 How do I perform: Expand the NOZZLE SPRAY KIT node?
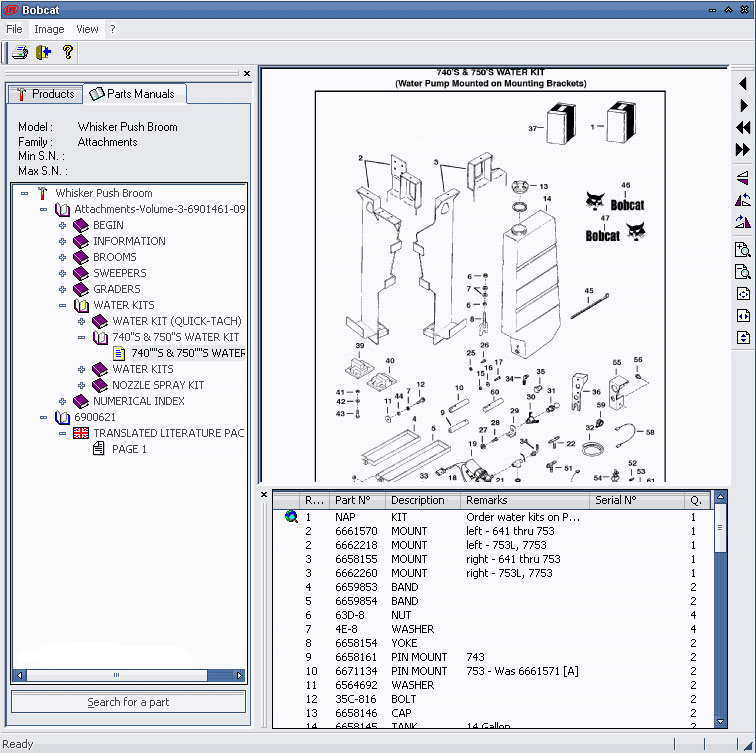pyautogui.click(x=81, y=385)
